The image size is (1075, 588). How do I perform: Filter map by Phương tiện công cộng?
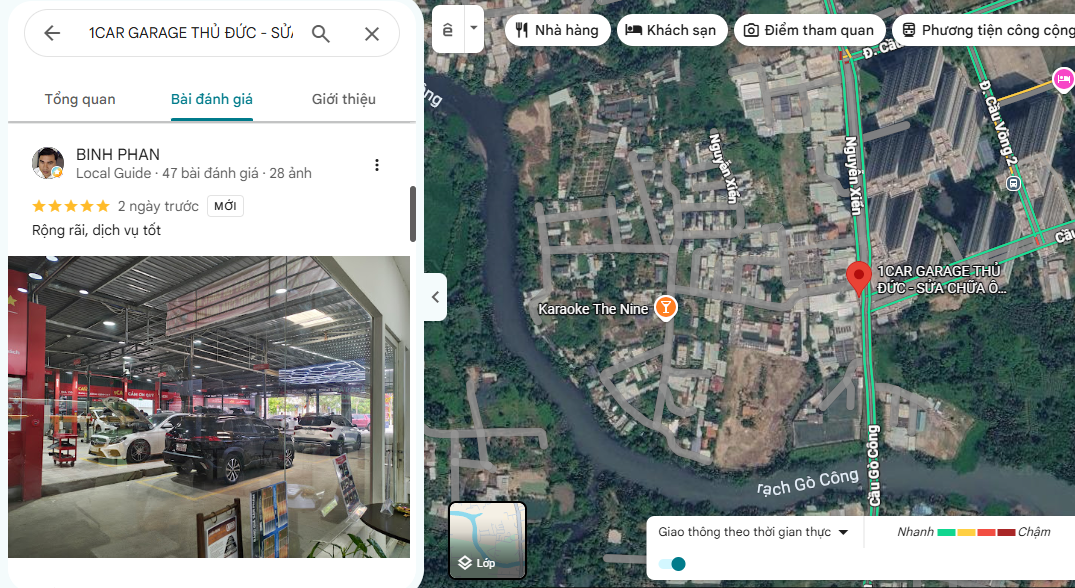tap(985, 30)
